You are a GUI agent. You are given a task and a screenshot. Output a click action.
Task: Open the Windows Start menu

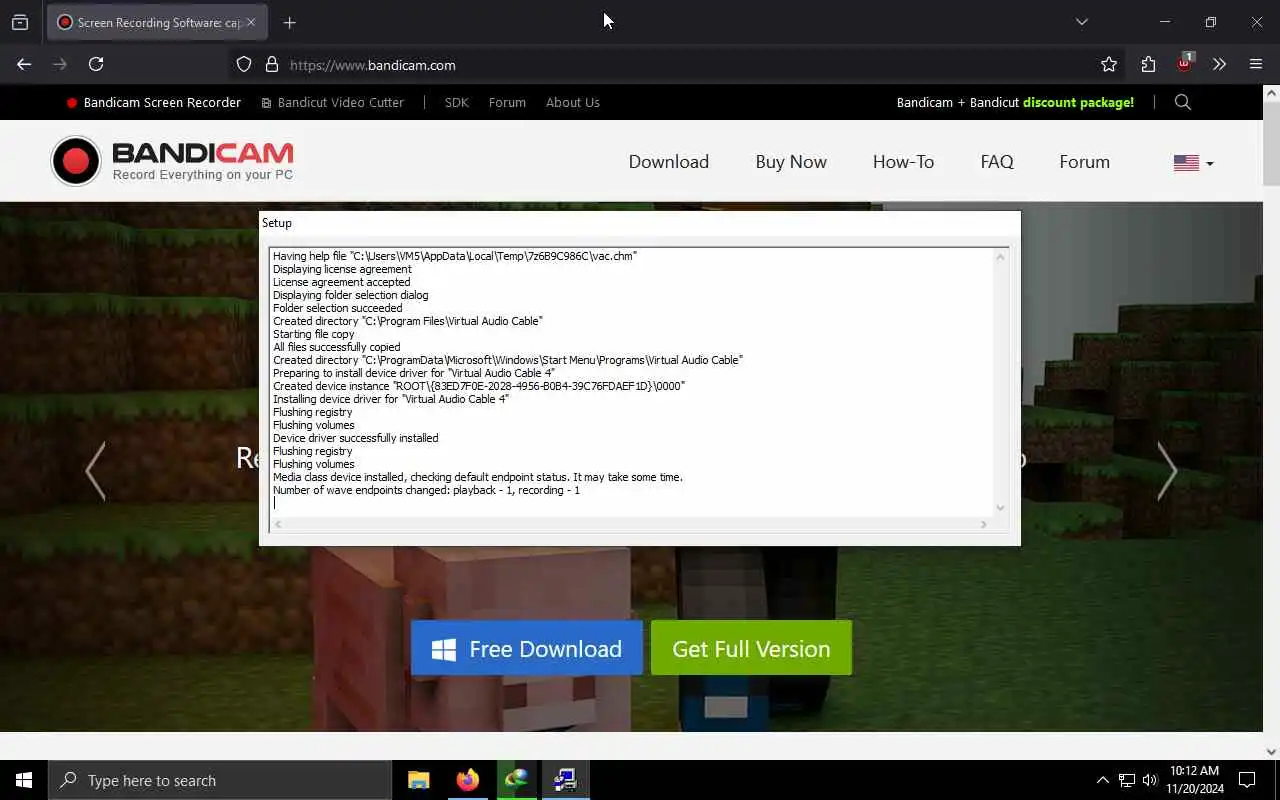pos(24,780)
